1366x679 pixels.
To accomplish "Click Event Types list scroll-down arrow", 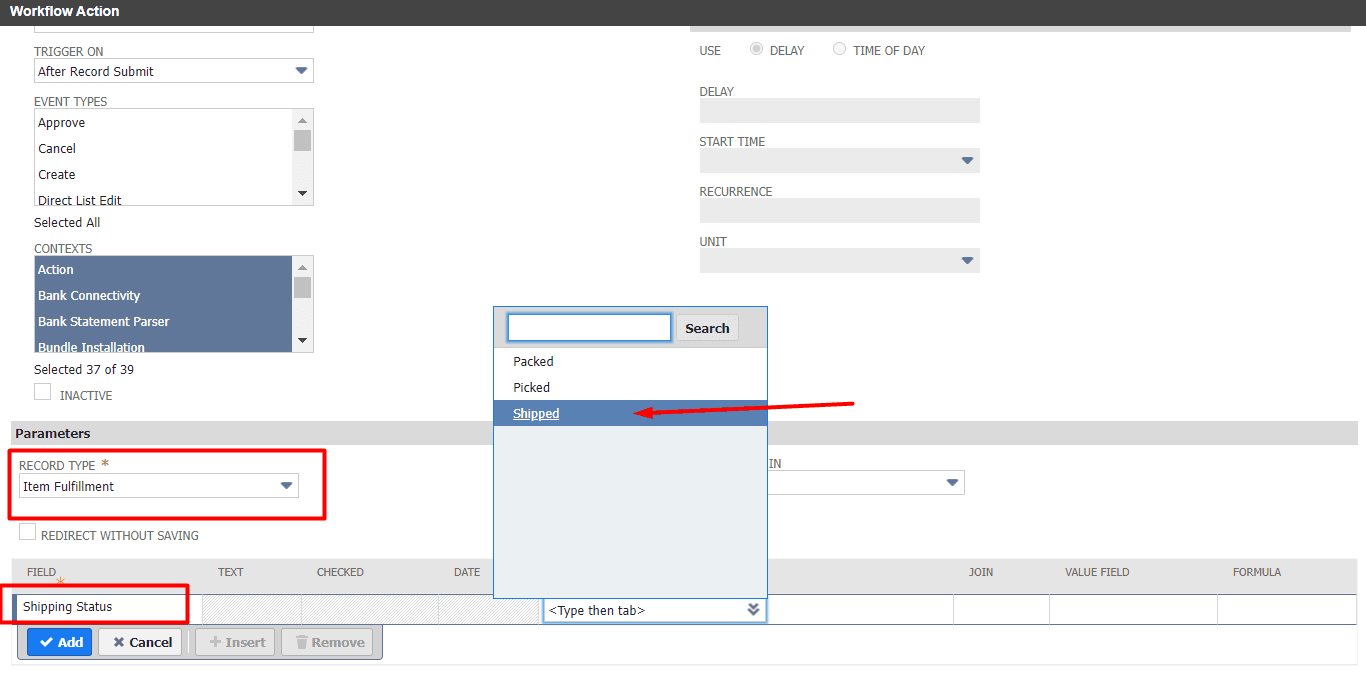I will [302, 194].
